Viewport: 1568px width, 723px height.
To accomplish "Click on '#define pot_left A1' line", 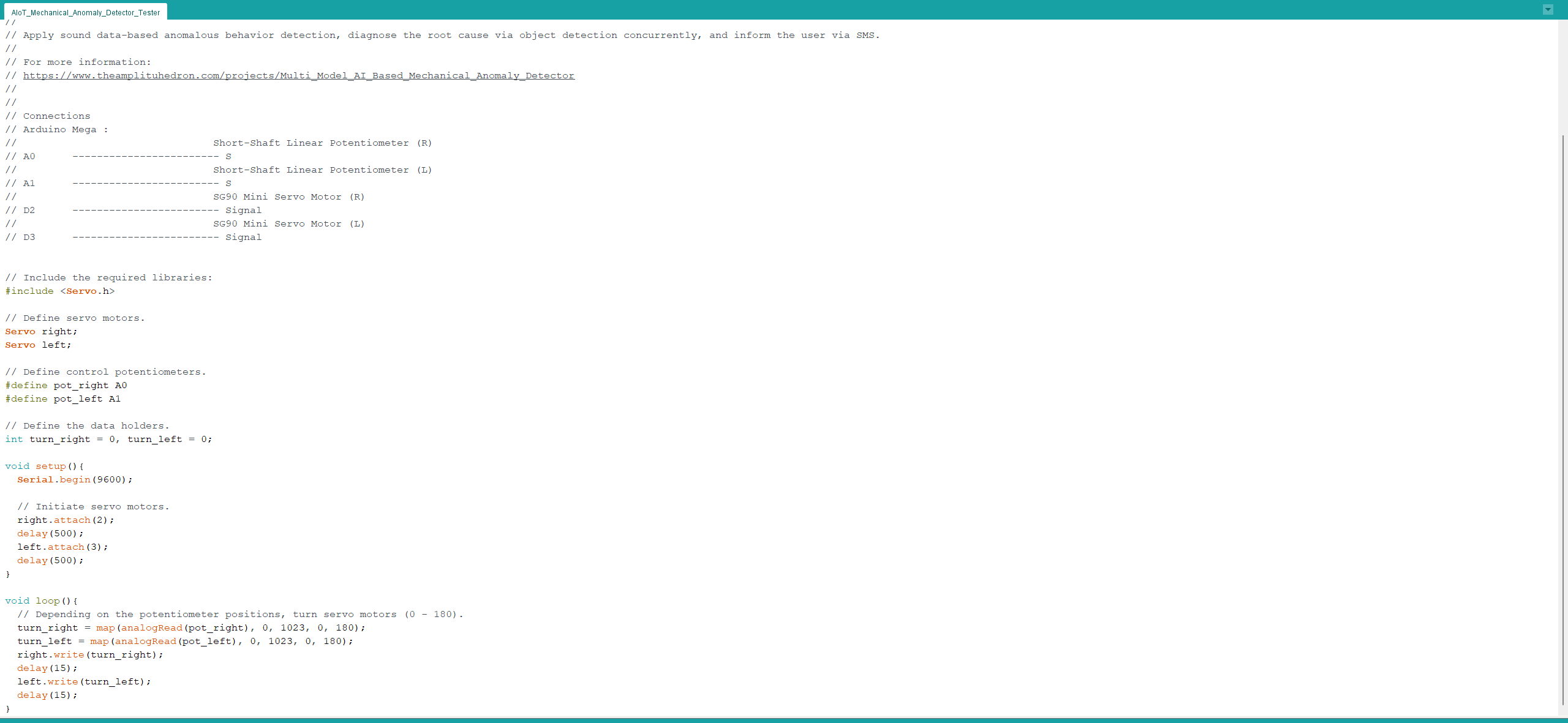I will 63,399.
